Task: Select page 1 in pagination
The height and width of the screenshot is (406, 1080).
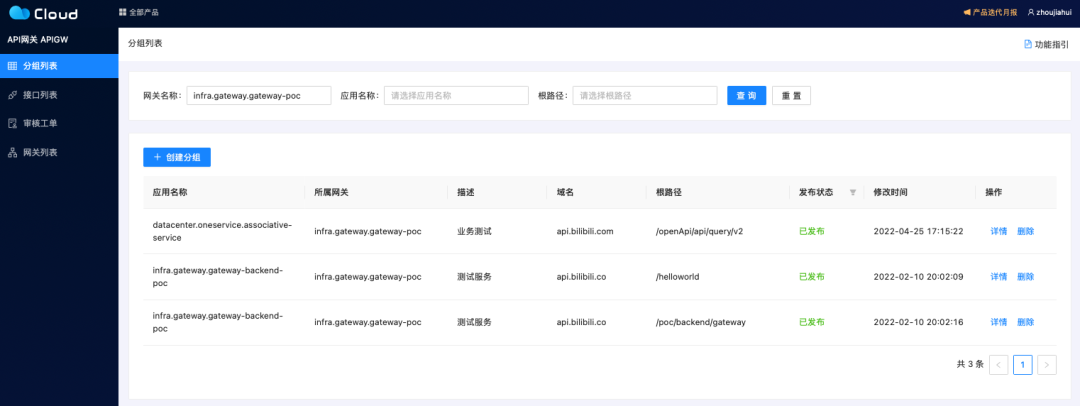Action: [x=1023, y=365]
